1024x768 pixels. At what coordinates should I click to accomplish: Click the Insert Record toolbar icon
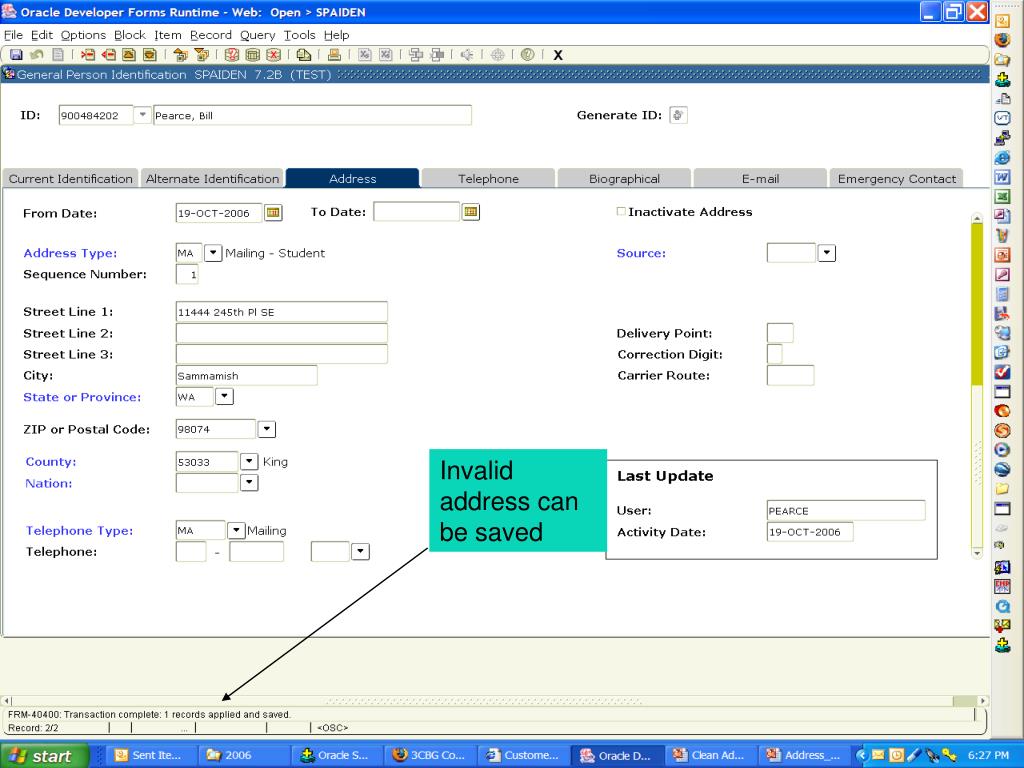tap(88, 55)
